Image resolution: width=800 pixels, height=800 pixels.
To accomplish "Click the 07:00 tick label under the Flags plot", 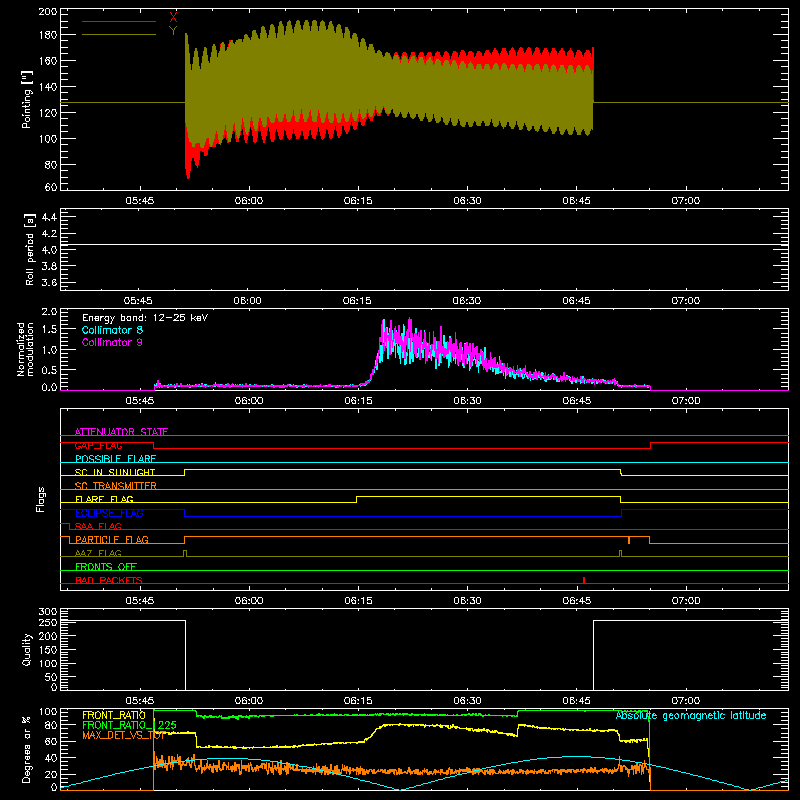I will 685,601.
